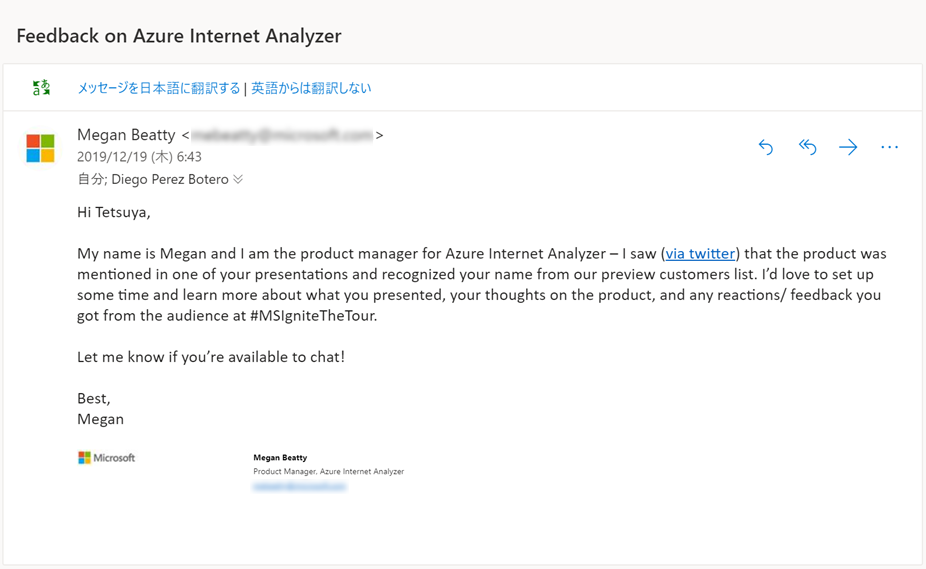The image size is (926, 569).
Task: Click the green translate icon
Action: (41, 88)
